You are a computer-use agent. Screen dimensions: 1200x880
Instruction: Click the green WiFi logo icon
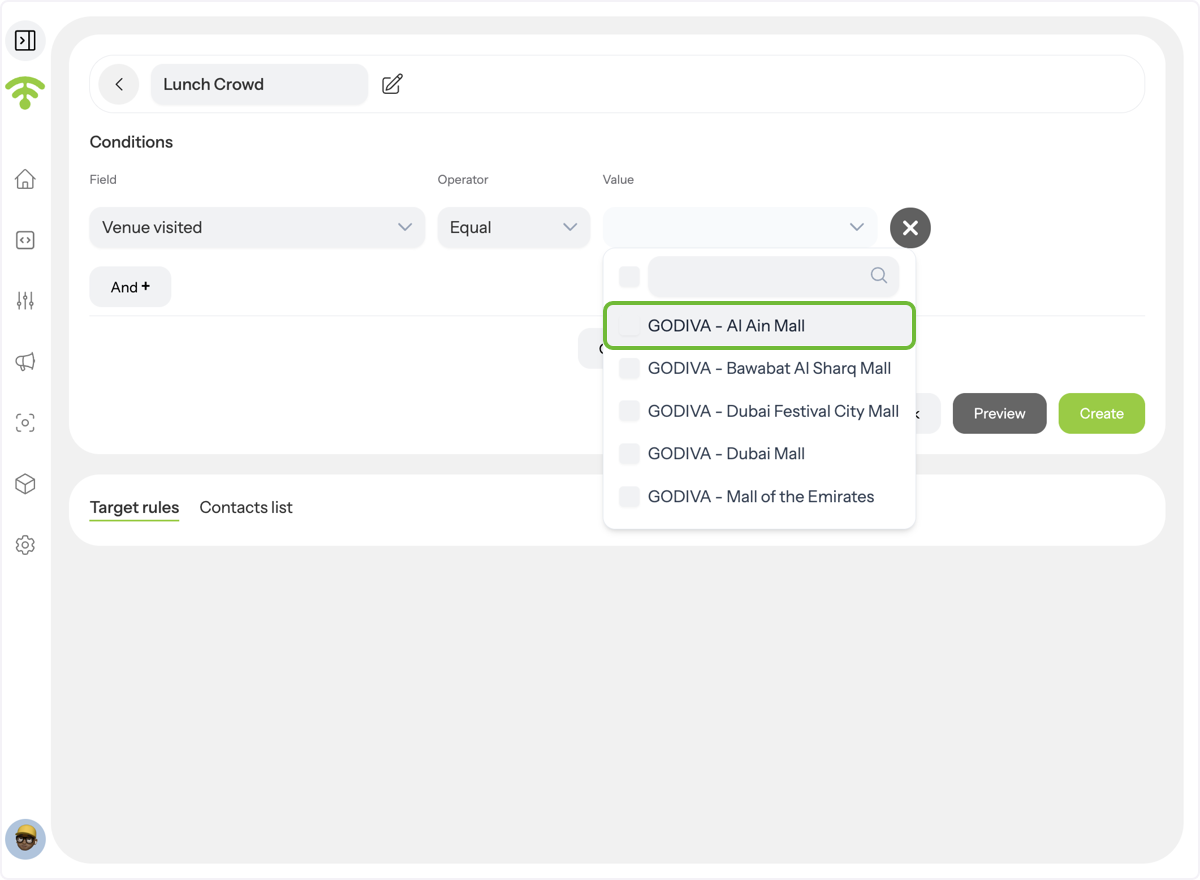pos(25,93)
